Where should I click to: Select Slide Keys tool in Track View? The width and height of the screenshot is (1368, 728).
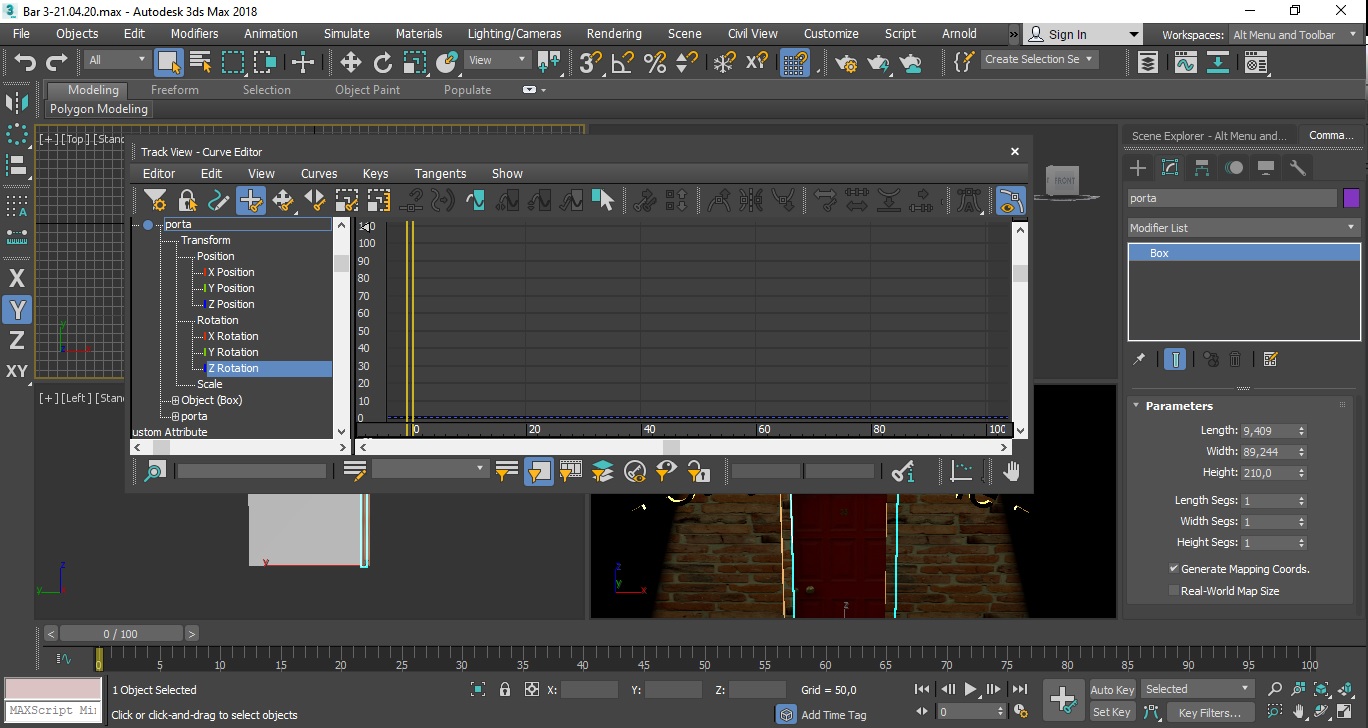pyautogui.click(x=315, y=201)
